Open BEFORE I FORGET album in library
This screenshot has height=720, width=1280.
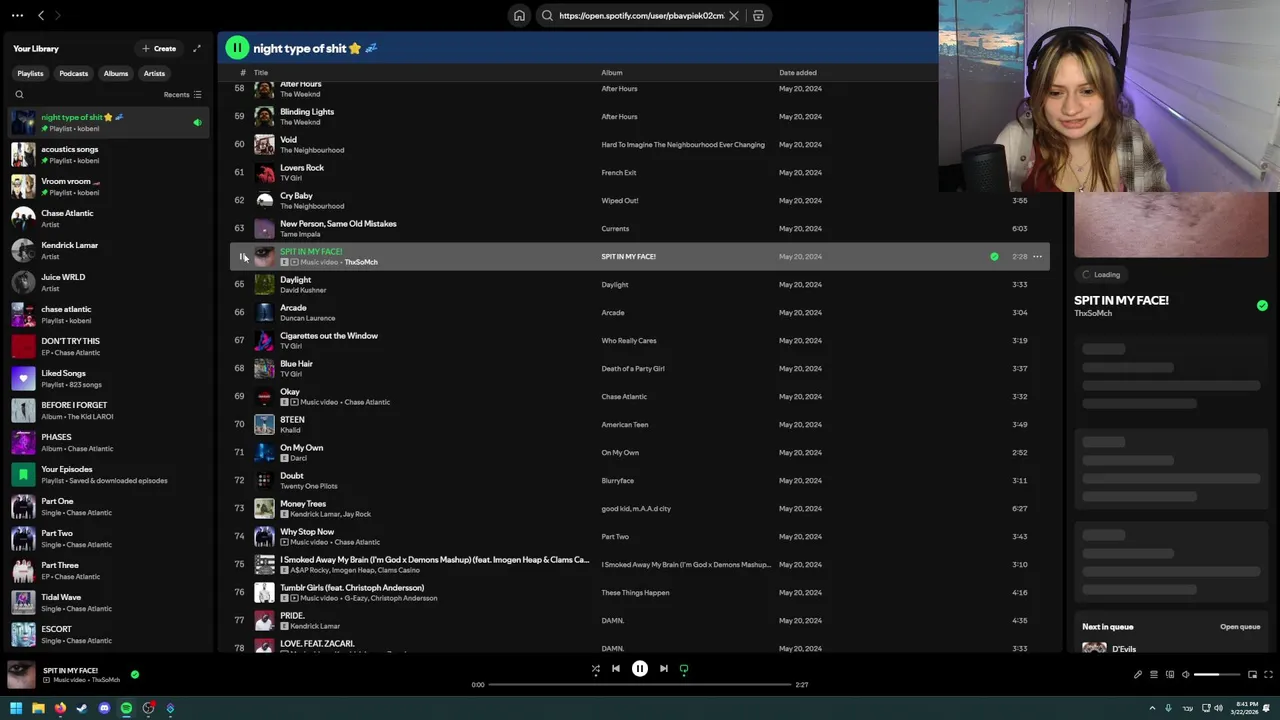[109, 411]
